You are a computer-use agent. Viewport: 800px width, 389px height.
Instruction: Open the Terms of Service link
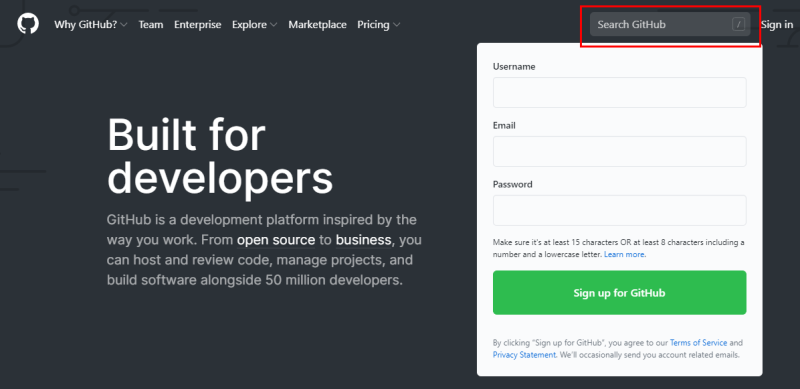click(x=698, y=343)
